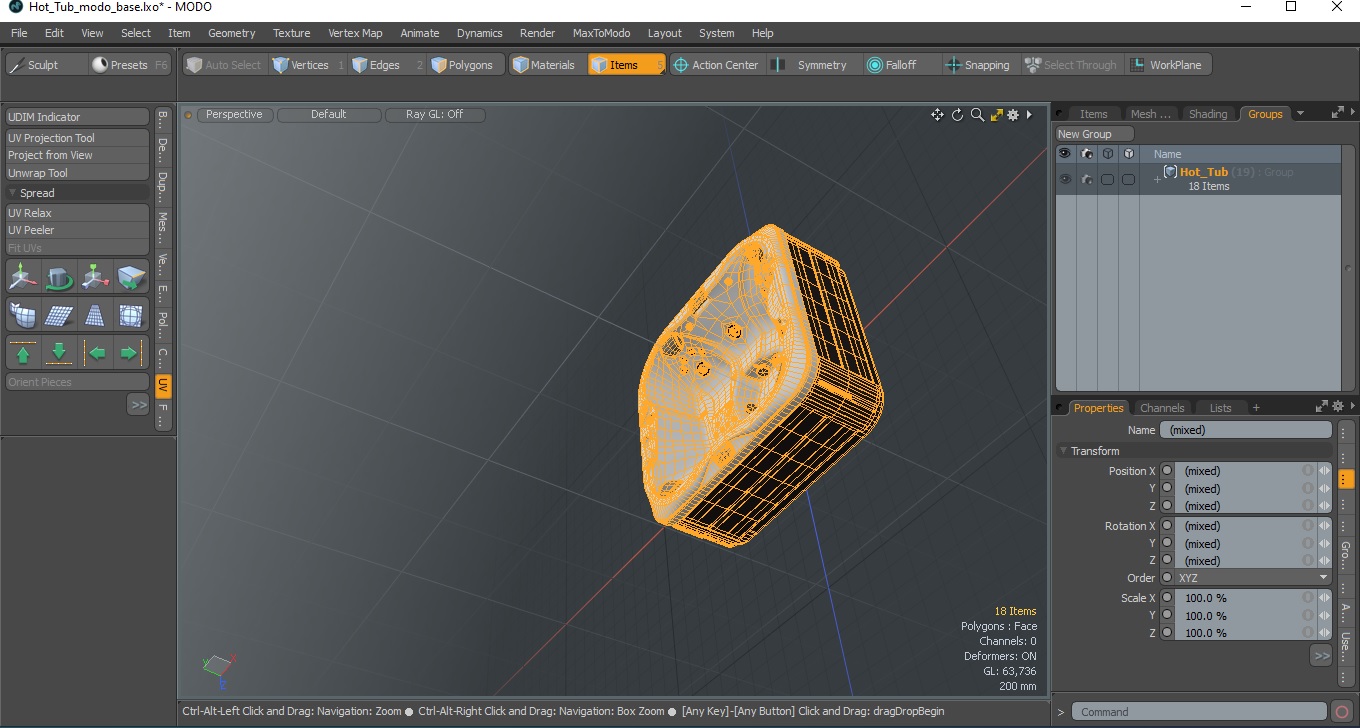
Task: Collapse the Spread section
Action: pyautogui.click(x=13, y=193)
